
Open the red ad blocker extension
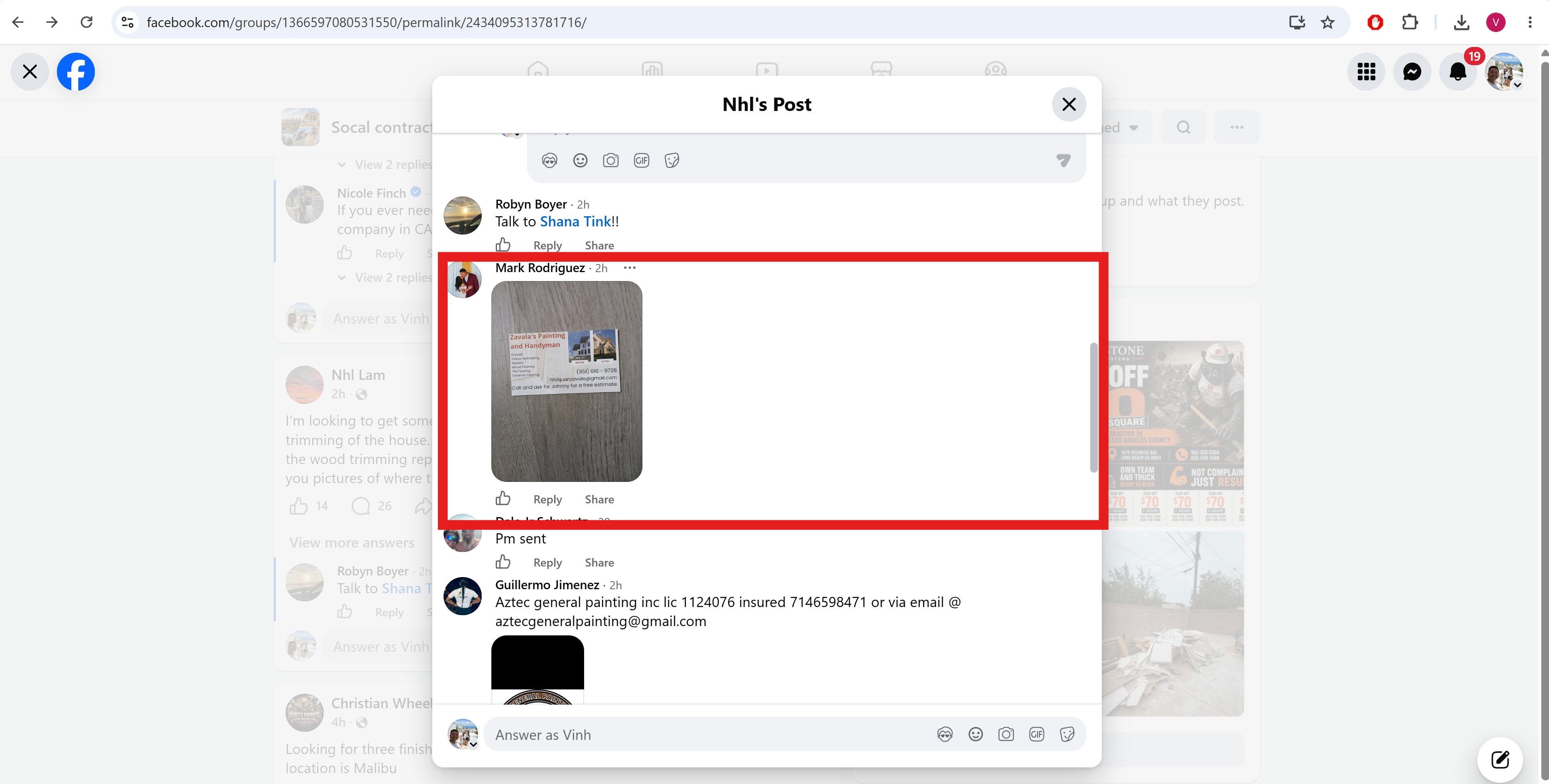[x=1375, y=22]
